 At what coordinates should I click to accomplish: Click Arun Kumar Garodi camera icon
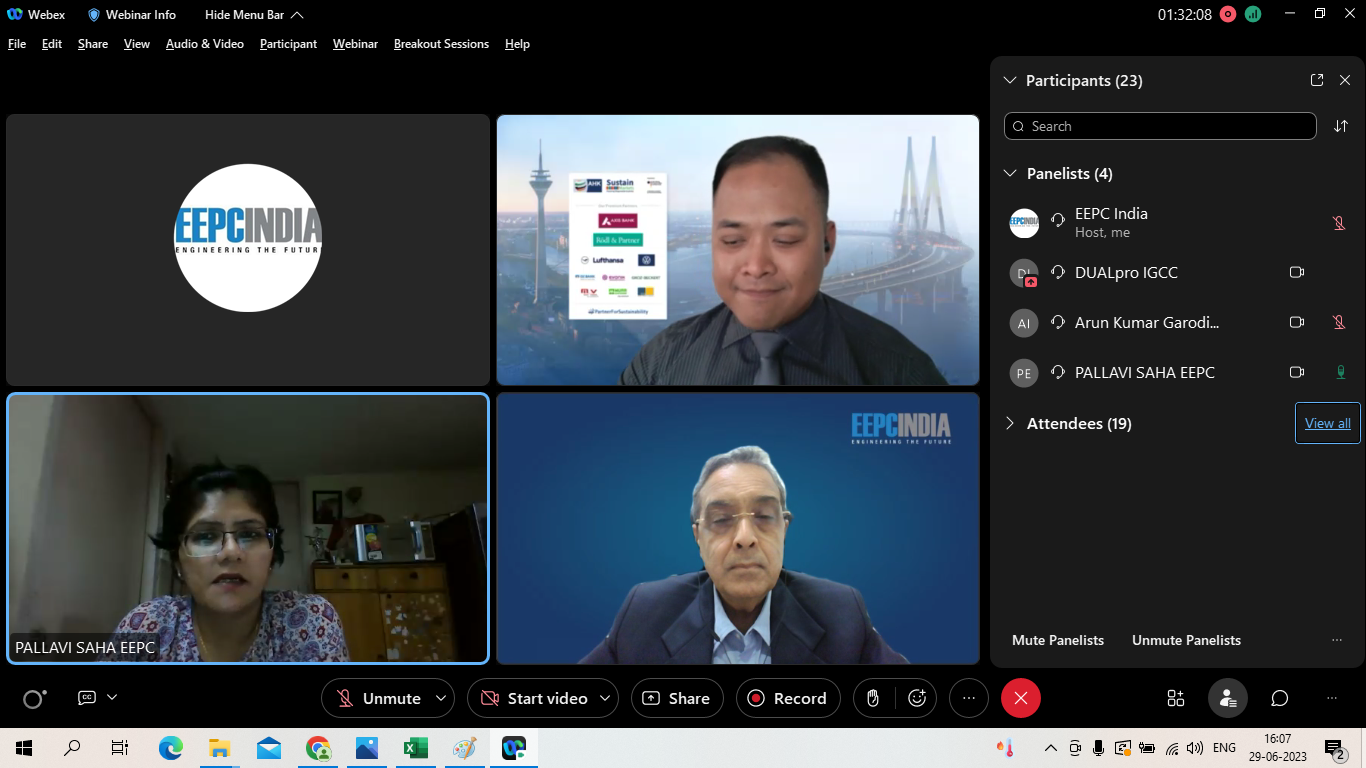[x=1297, y=322]
